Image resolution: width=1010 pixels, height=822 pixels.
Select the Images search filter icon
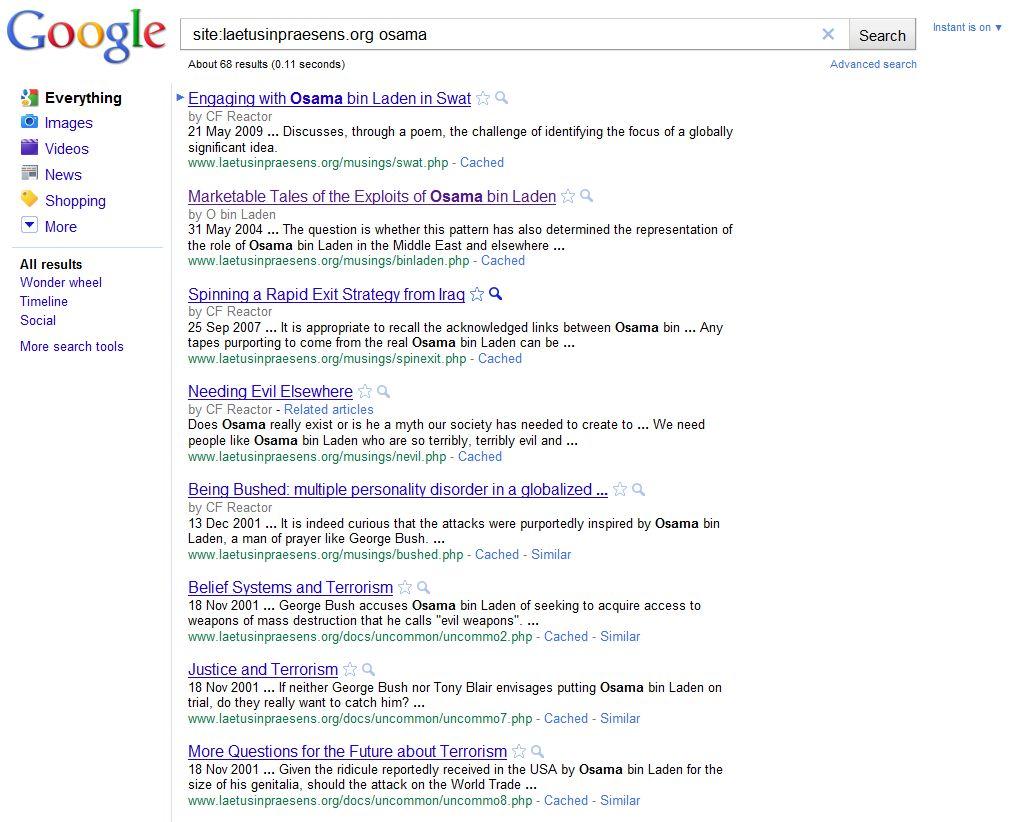(30, 123)
